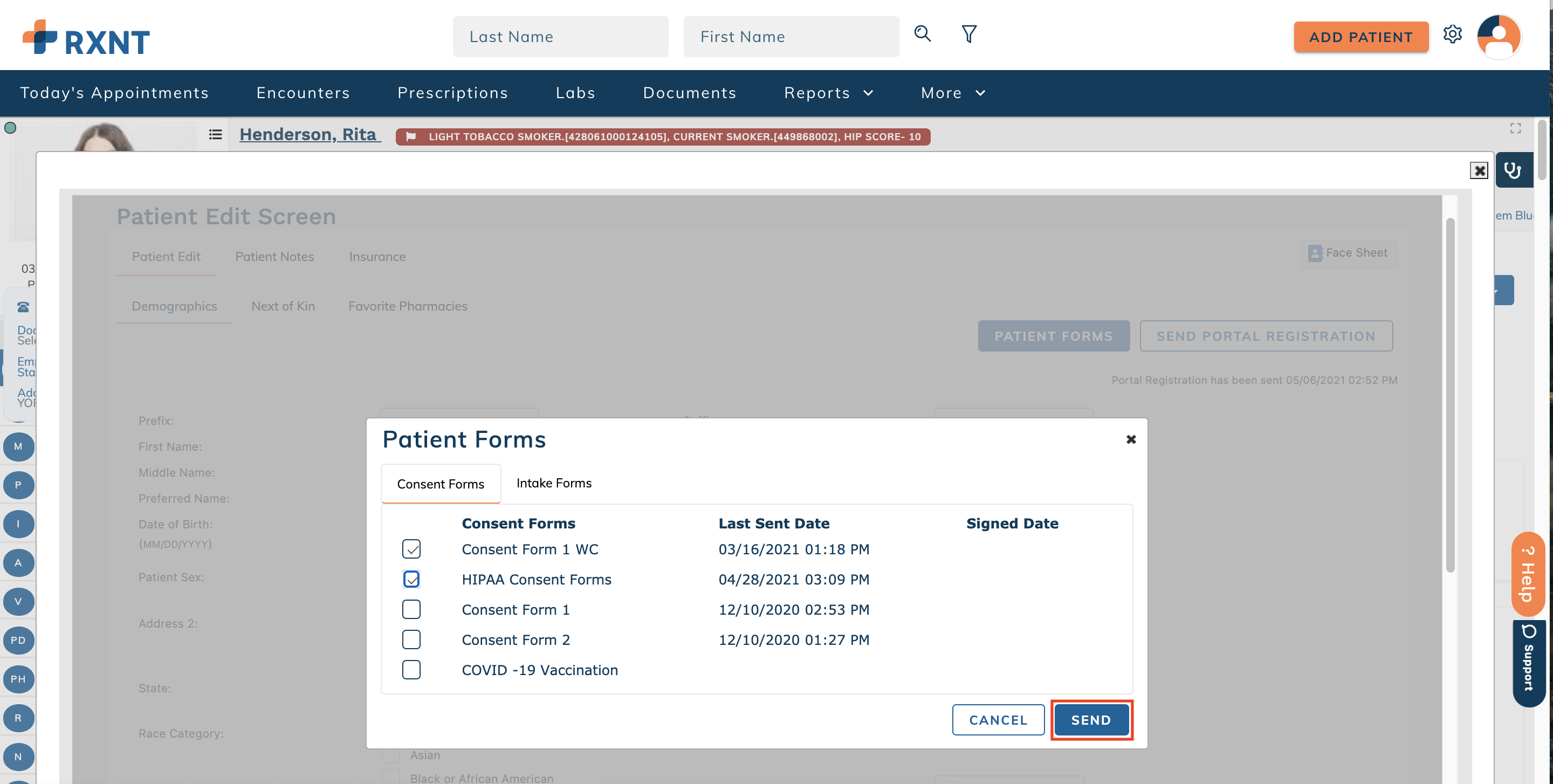Uncheck the HIPAA Consent Forms checkbox
1553x784 pixels.
coord(412,579)
